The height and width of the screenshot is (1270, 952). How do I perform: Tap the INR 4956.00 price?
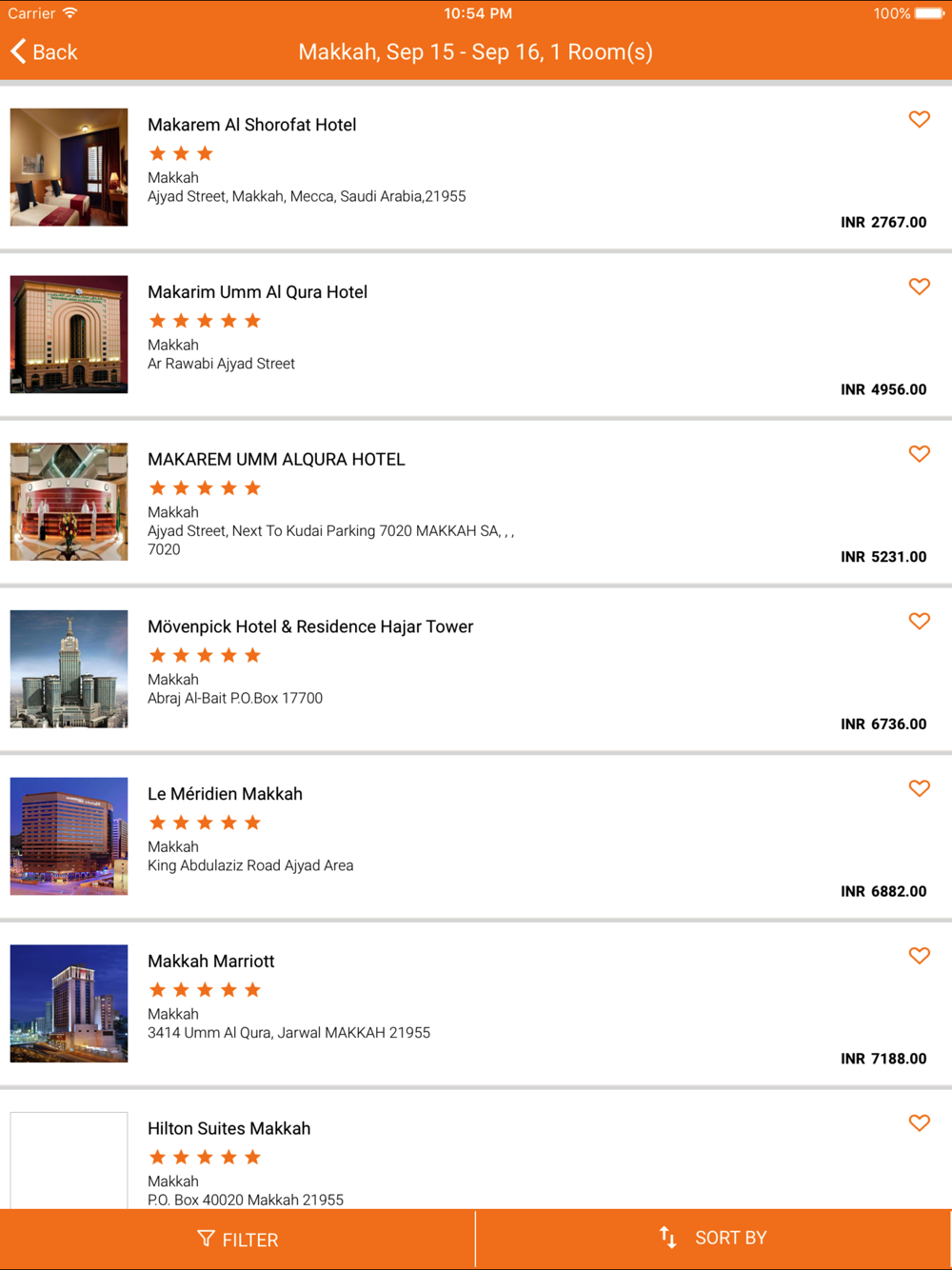tap(883, 389)
